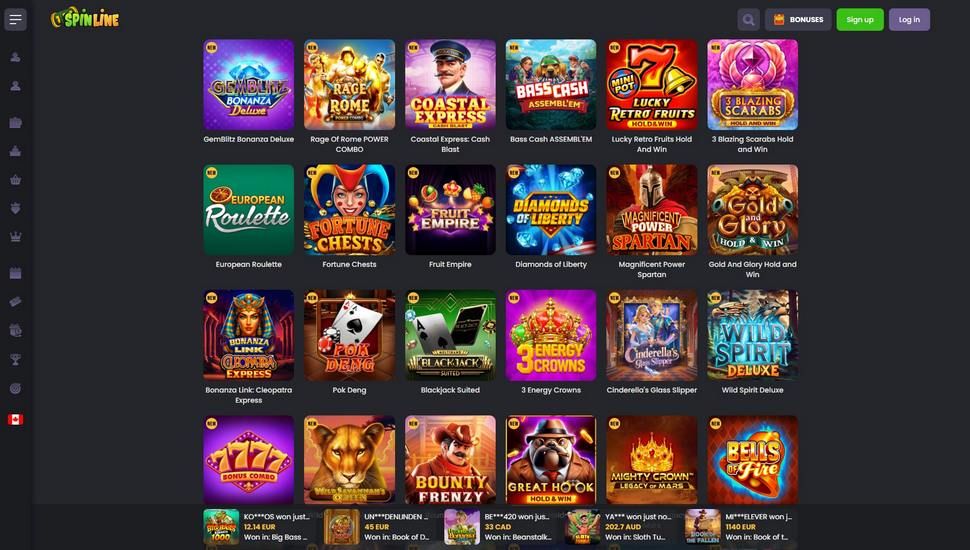The image size is (970, 550).
Task: Open the calendar icon in the sidebar
Action: point(15,273)
